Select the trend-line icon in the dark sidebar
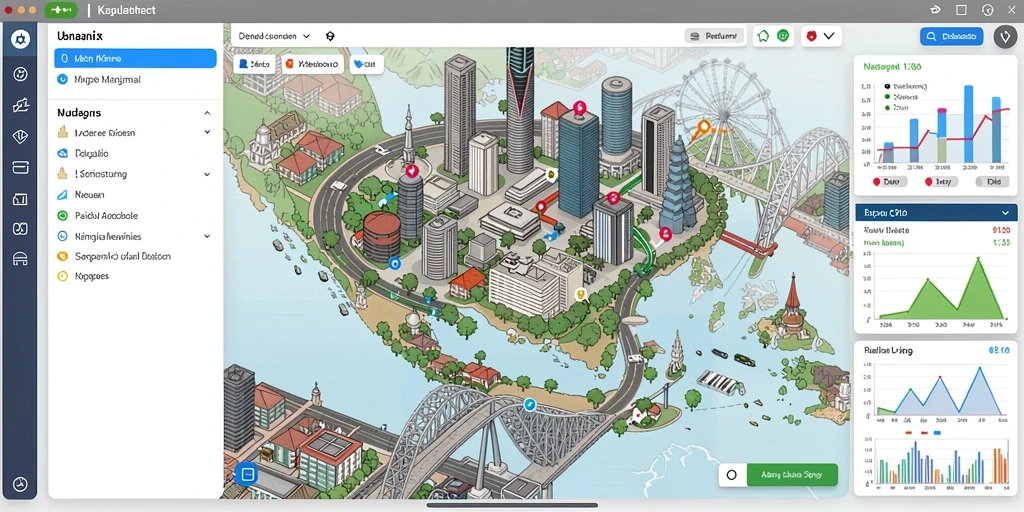1024x512 pixels. (20, 106)
